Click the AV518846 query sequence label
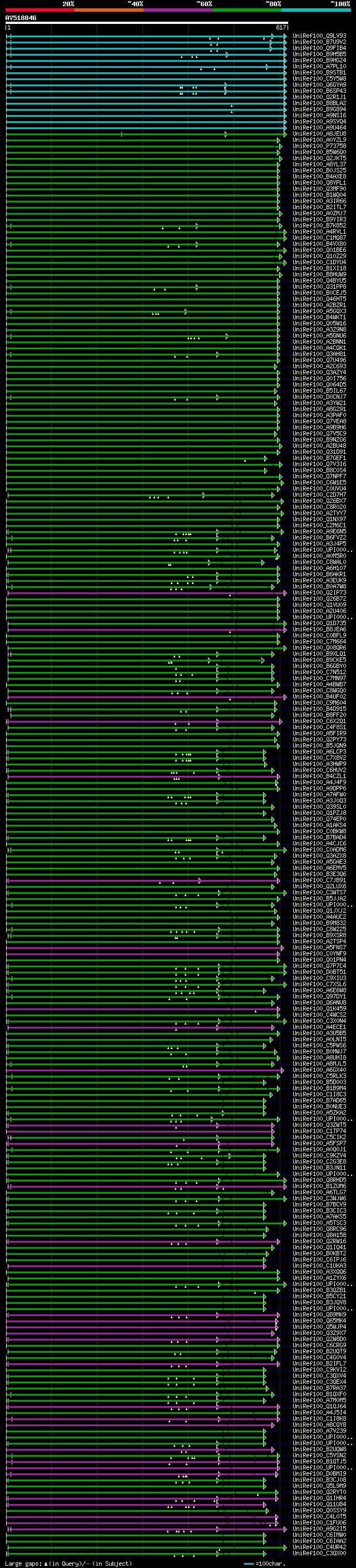The height and width of the screenshot is (1568, 356). (x=21, y=18)
